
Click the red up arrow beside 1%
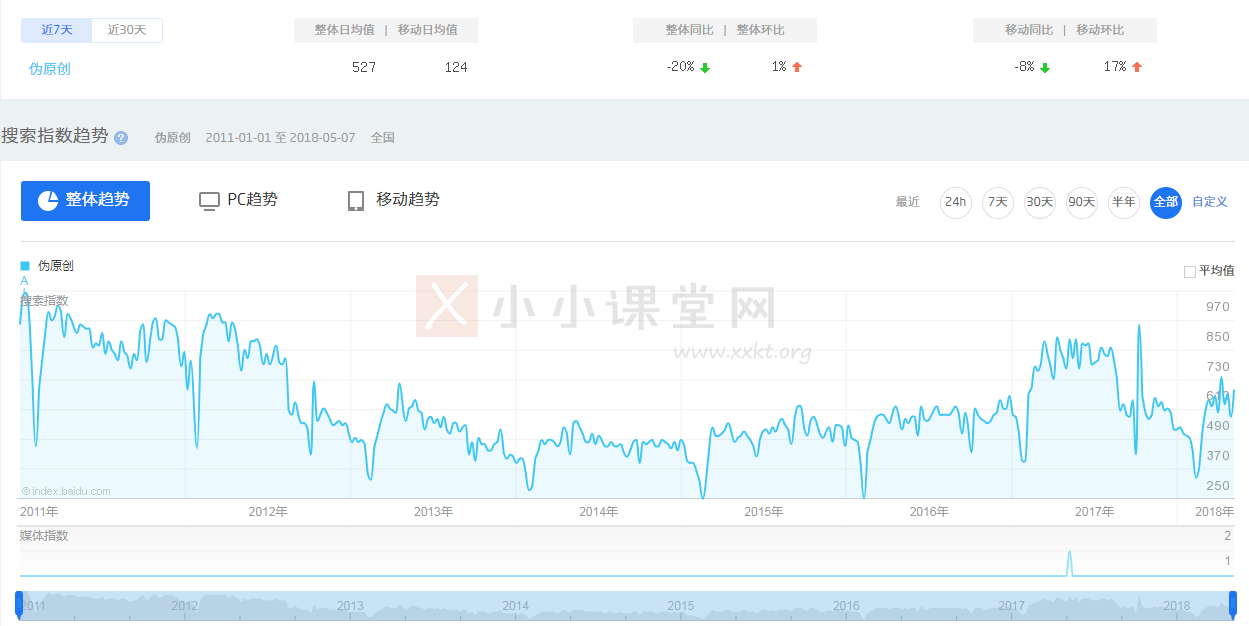tap(797, 67)
